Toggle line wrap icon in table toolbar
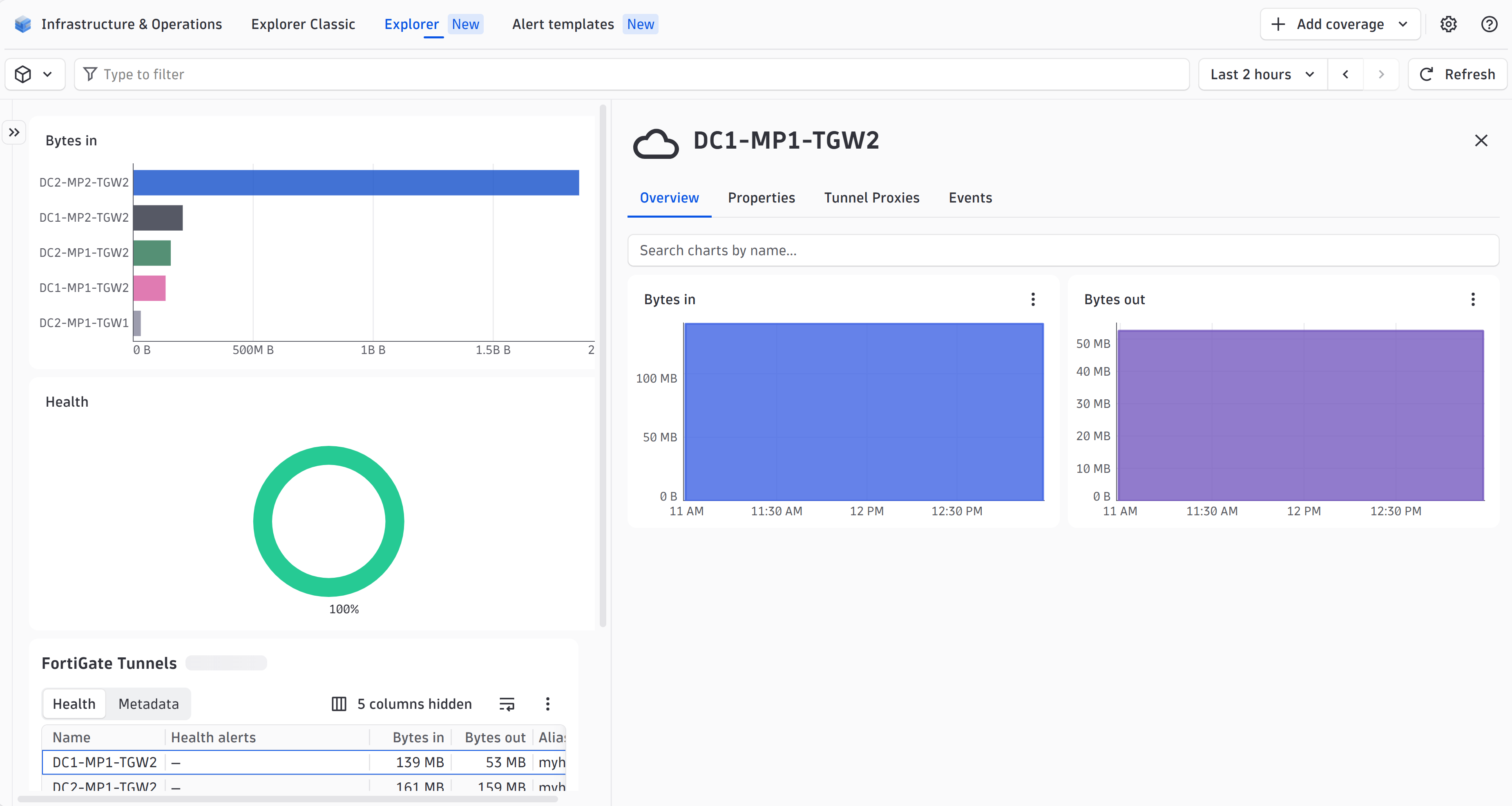Viewport: 1512px width, 806px height. pos(507,704)
